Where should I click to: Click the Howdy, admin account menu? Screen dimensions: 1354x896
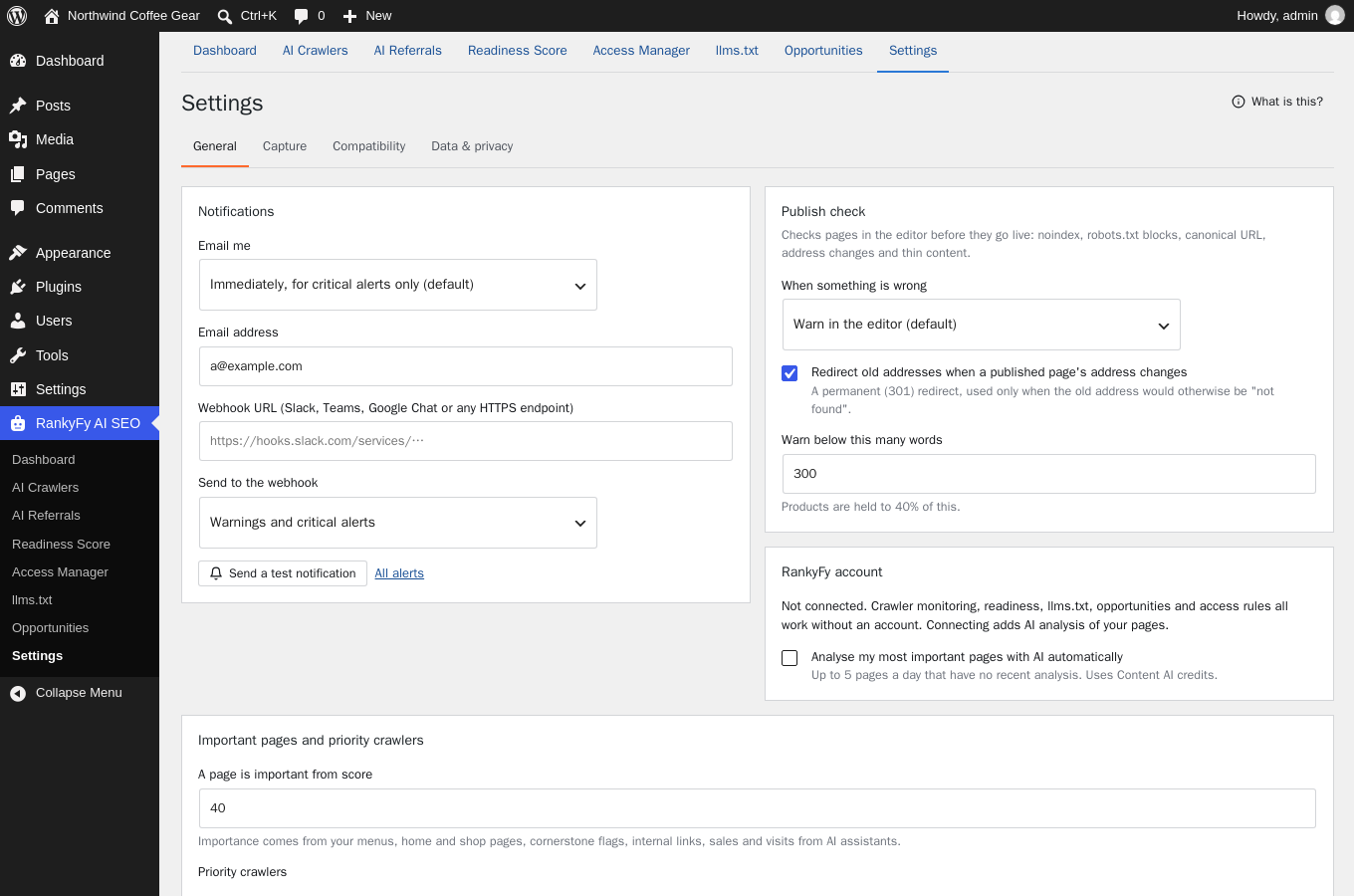coord(1290,16)
